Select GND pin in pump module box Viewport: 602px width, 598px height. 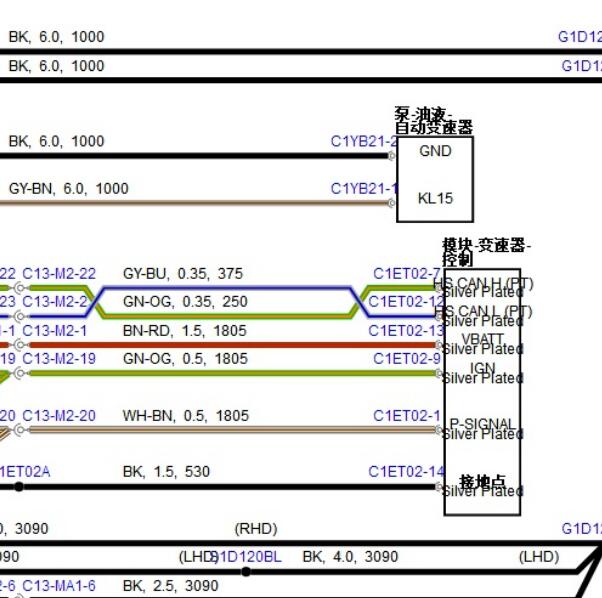[x=435, y=151]
